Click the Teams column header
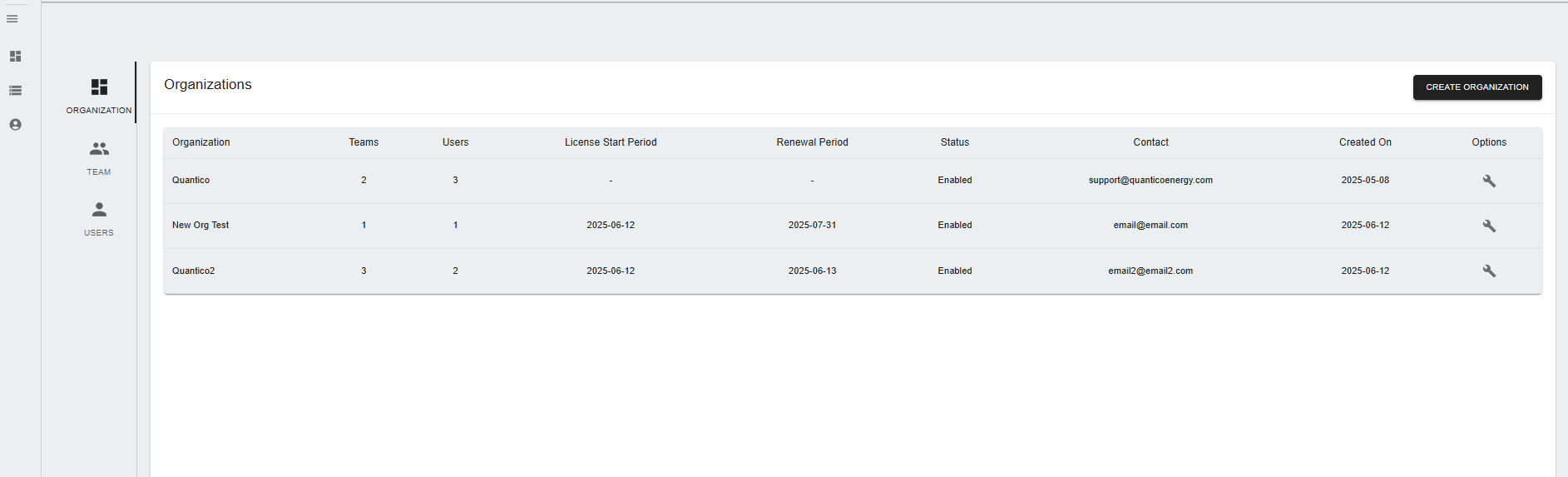This screenshot has width=1568, height=477. click(364, 142)
